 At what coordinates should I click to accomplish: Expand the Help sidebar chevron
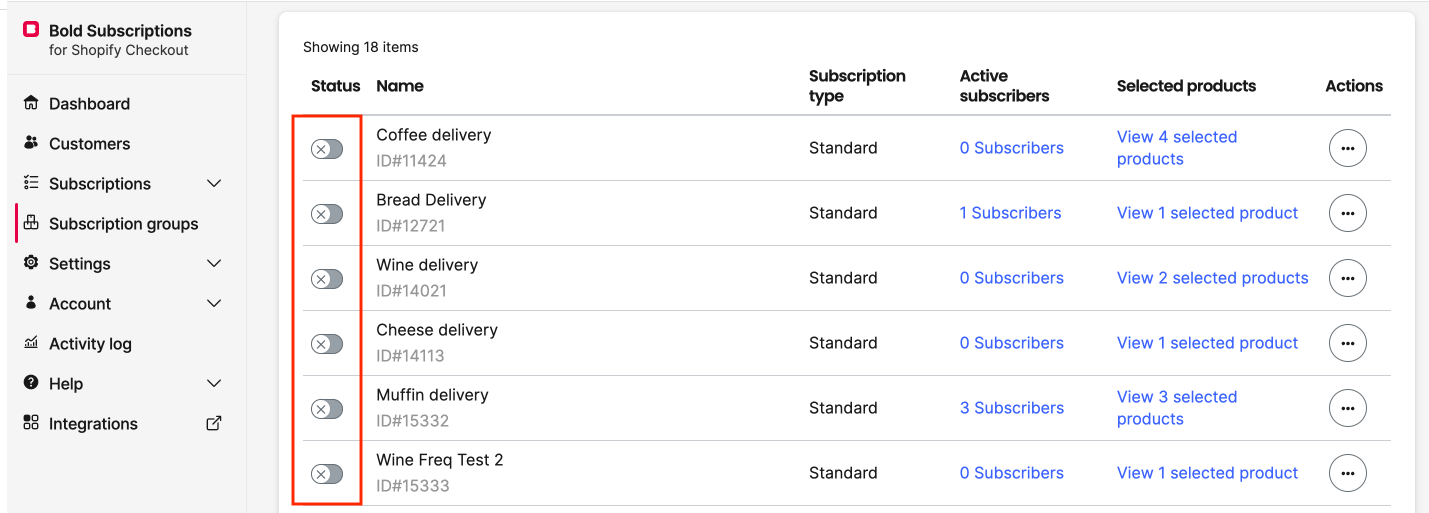214,384
